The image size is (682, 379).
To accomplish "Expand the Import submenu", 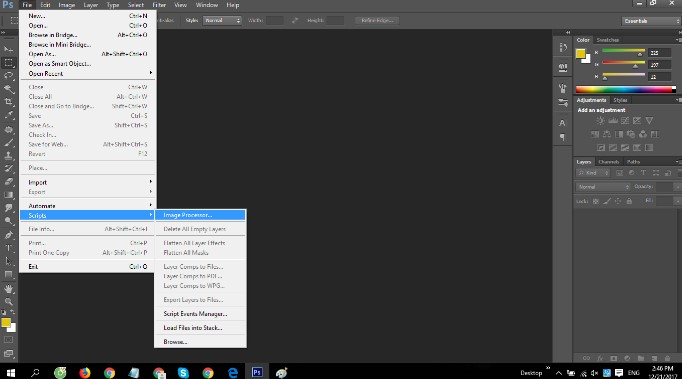I will coord(87,182).
